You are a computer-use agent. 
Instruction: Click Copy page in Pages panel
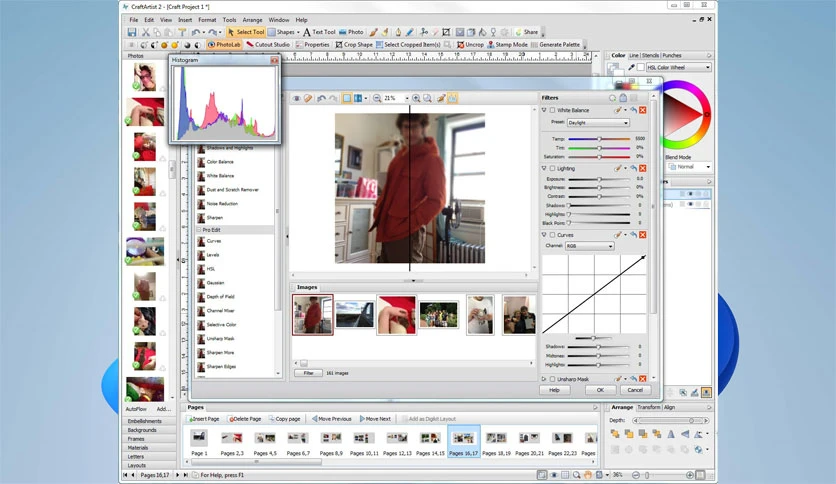(285, 419)
